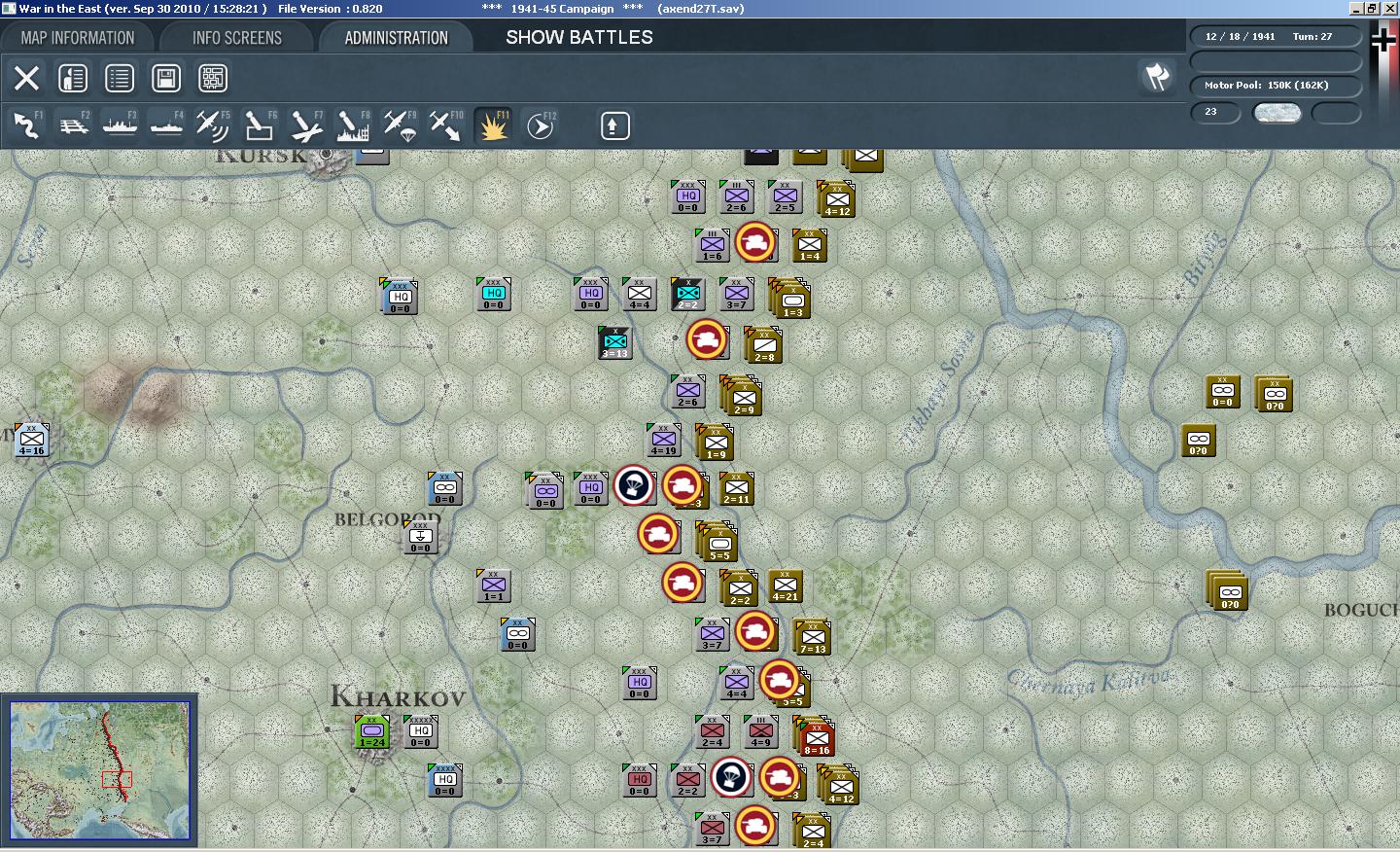This screenshot has width=1400, height=852.
Task: Select the purple 1=6 unit counter
Action: tap(713, 245)
